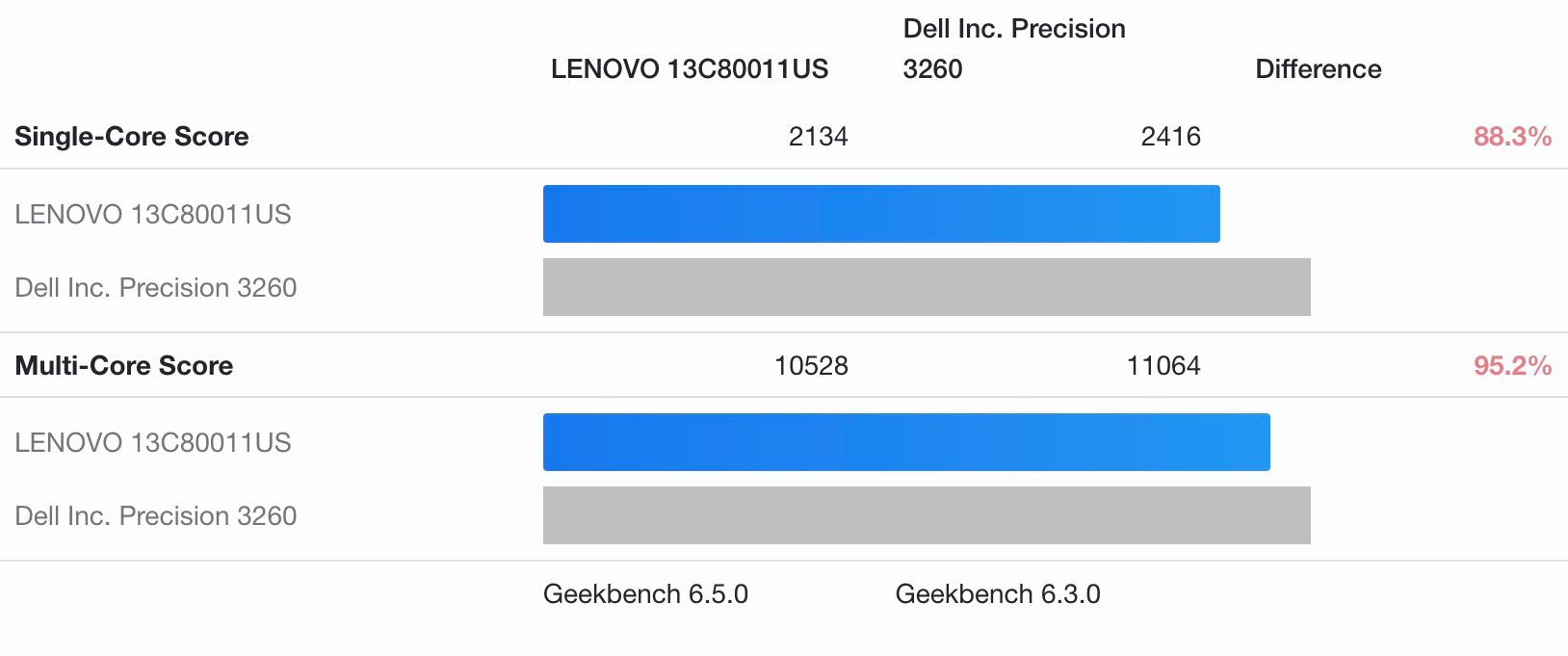Select the multi-core score value 10528
This screenshot has height=656, width=1568.
point(811,366)
